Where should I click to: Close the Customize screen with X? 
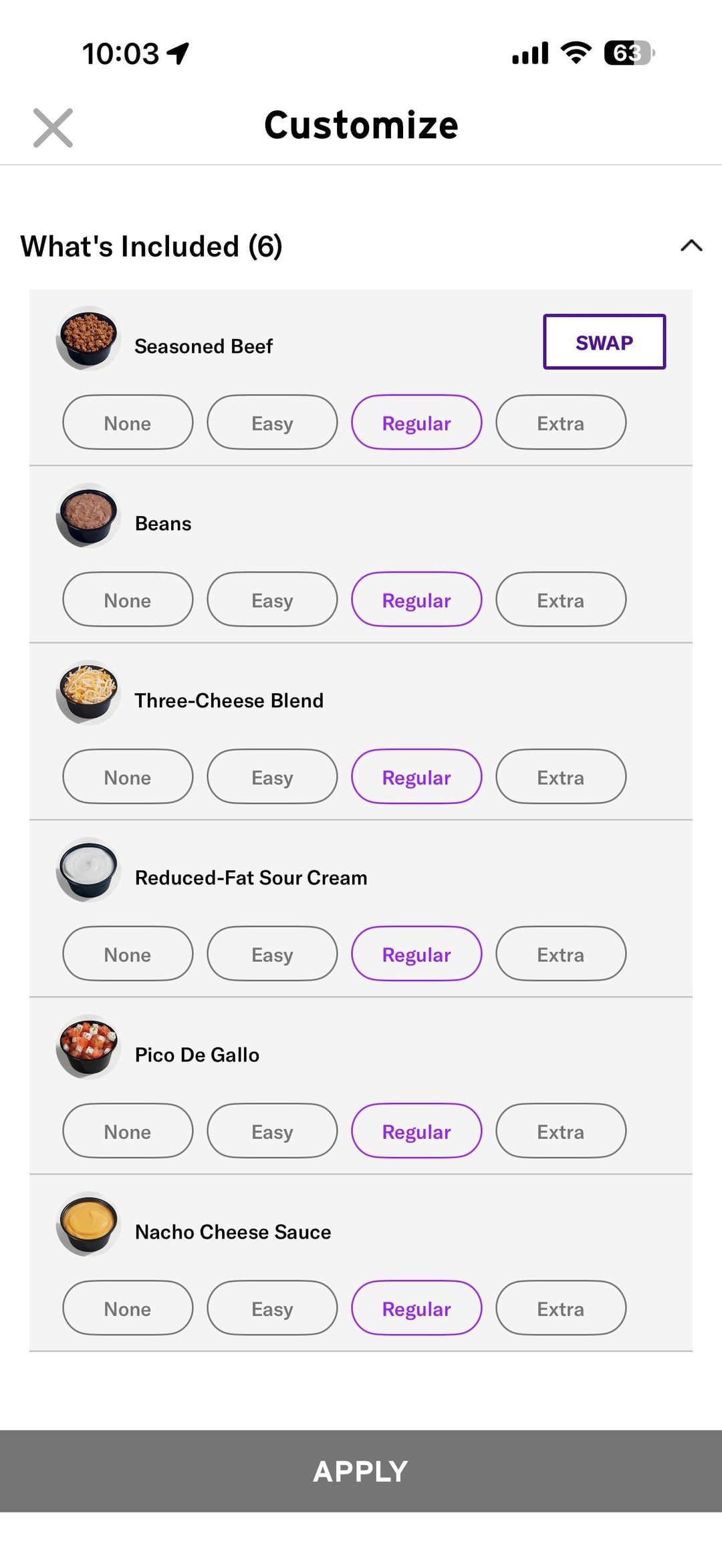[x=53, y=128]
